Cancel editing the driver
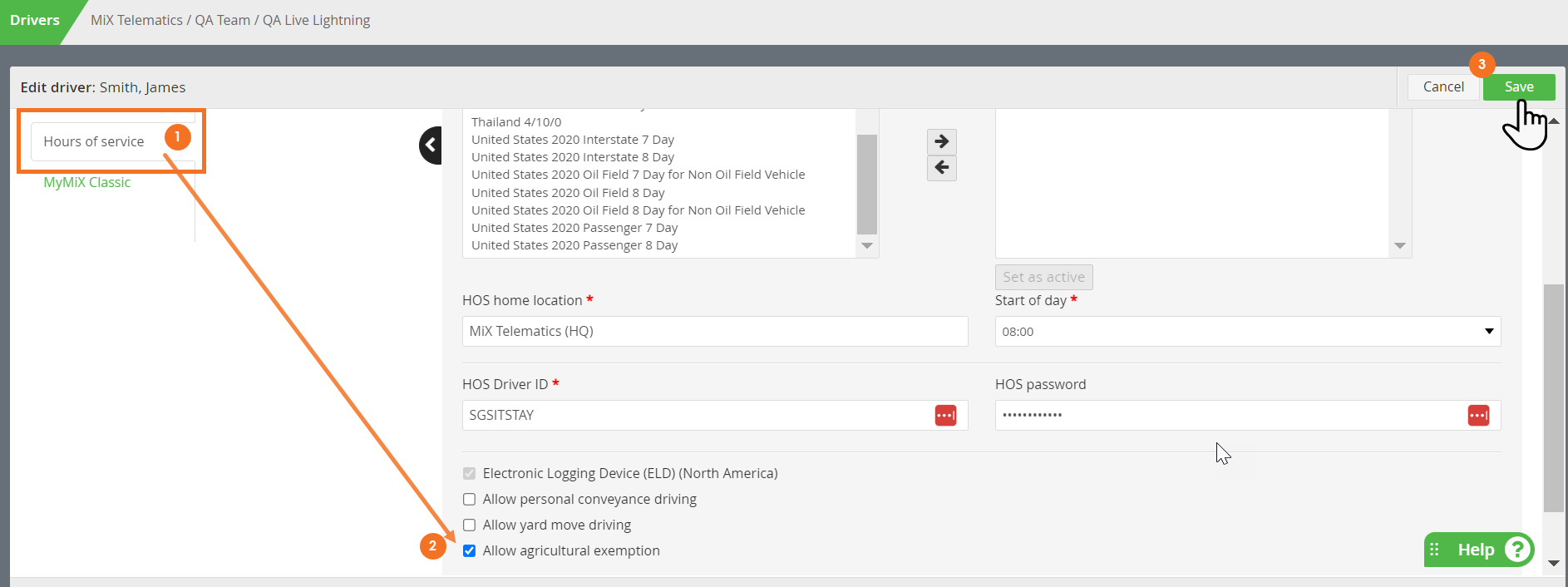The width and height of the screenshot is (1568, 587). [1443, 86]
